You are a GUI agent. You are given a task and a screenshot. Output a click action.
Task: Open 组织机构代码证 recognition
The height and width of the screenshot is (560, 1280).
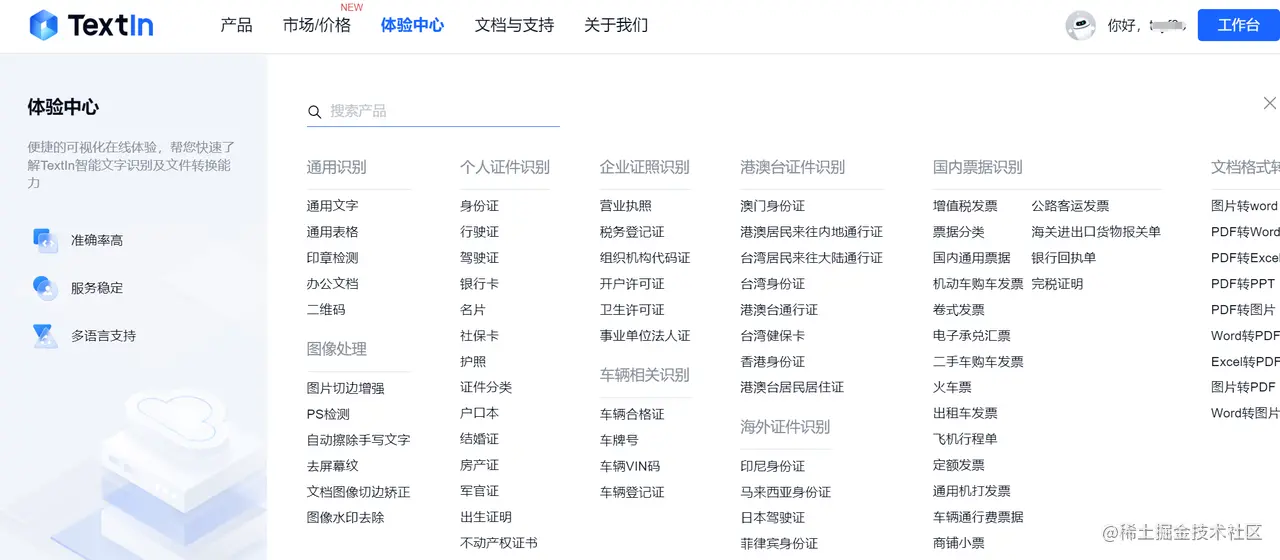click(x=645, y=258)
